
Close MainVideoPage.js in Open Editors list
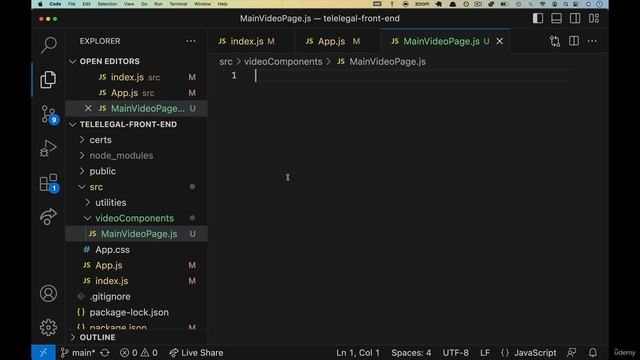coord(88,109)
